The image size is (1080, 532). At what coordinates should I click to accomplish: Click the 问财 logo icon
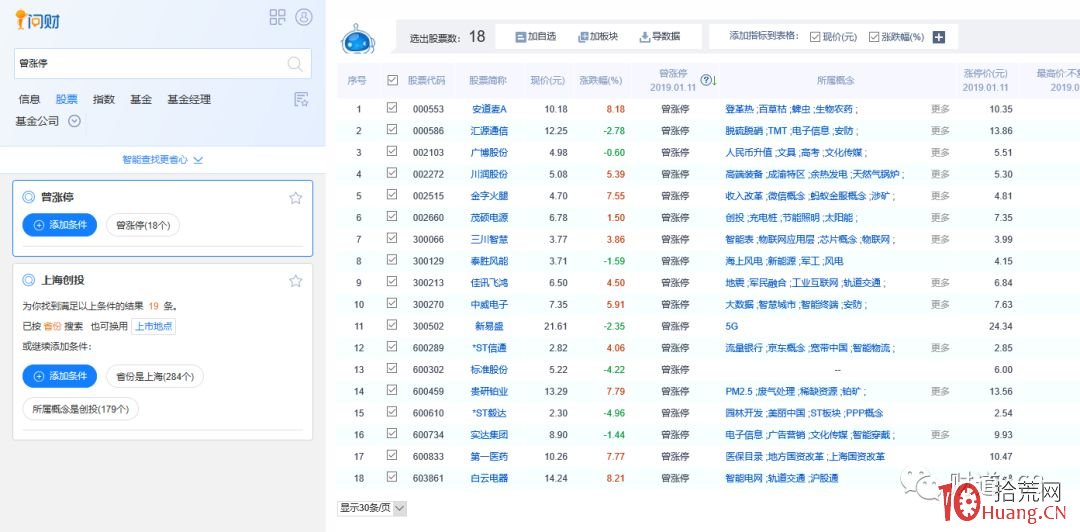point(37,19)
